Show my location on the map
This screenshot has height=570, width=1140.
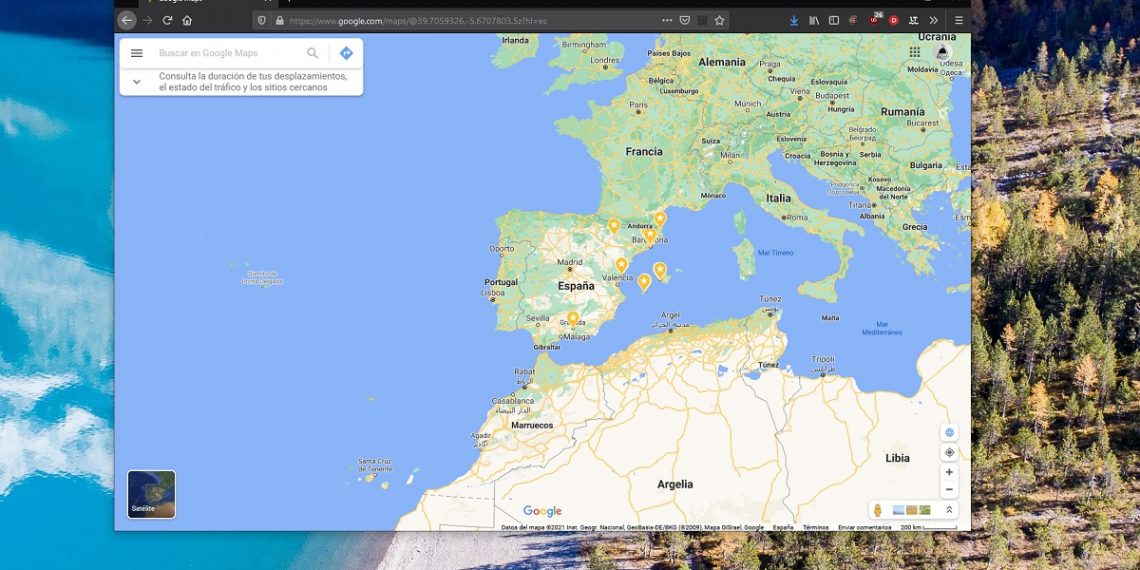949,452
